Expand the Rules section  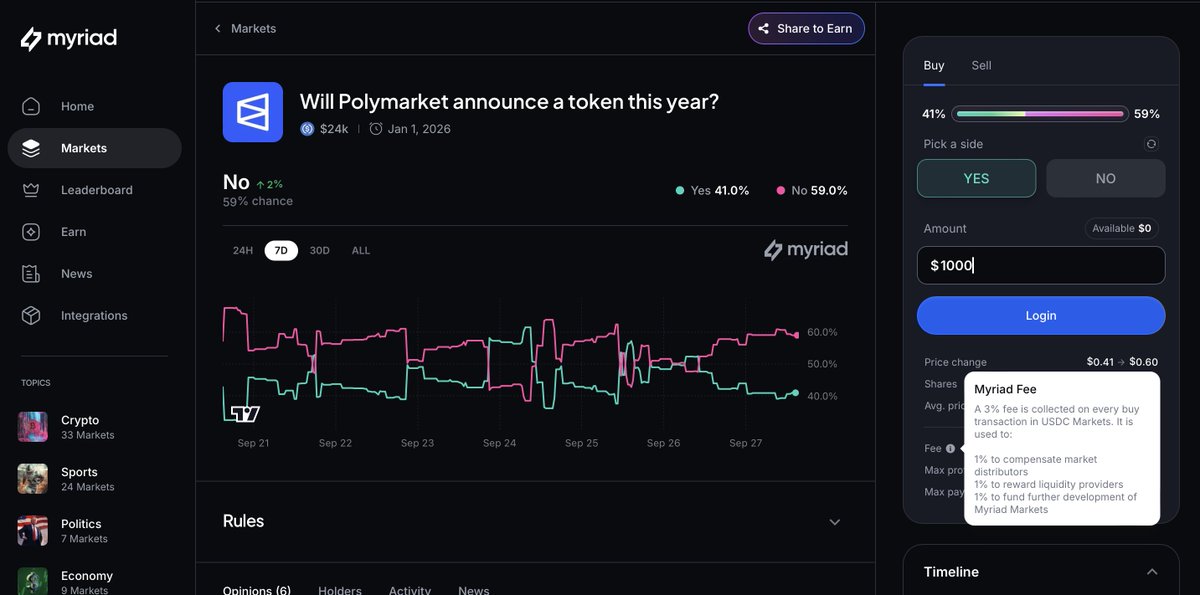(834, 522)
